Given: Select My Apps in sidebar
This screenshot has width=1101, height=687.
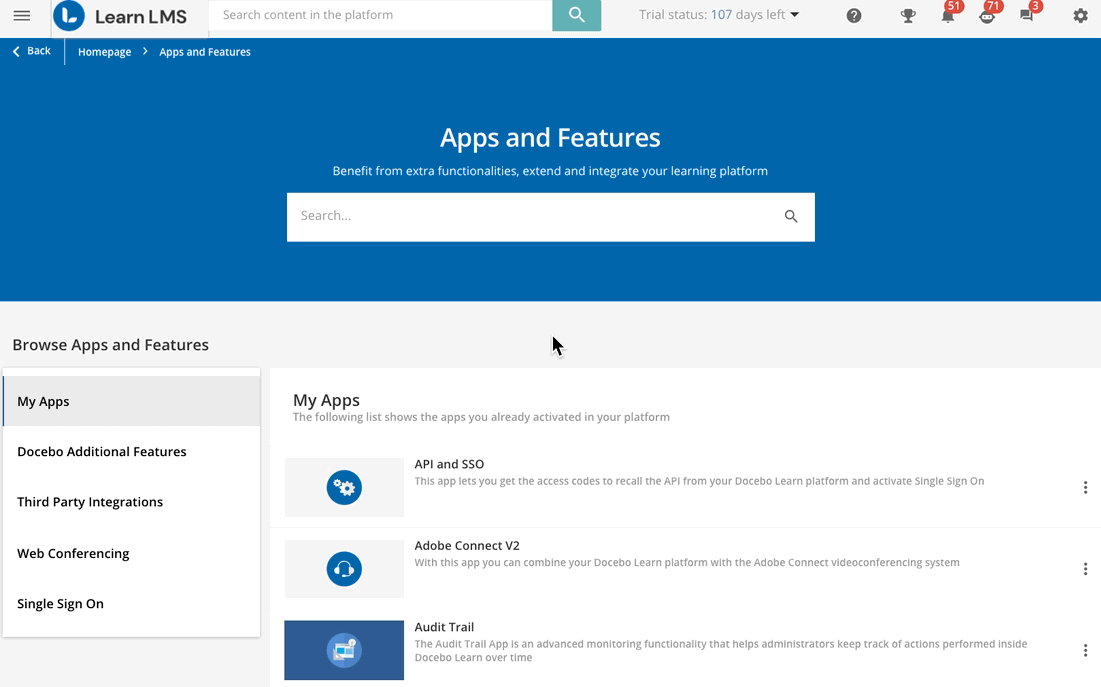Looking at the screenshot, I should [131, 401].
